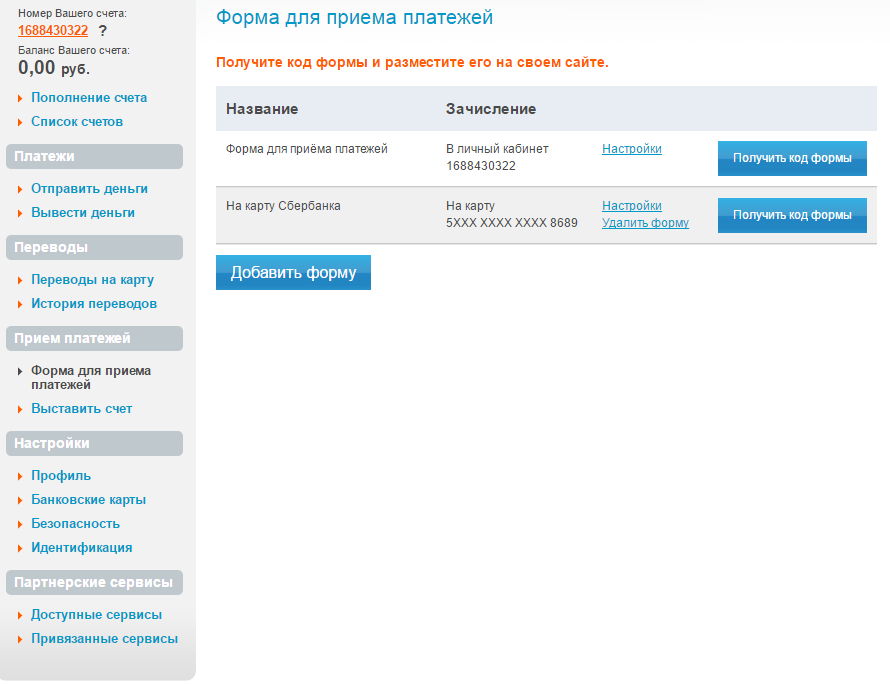The height and width of the screenshot is (684, 890).
Task: Get form code for Форма для приёма платежей
Action: click(x=792, y=158)
